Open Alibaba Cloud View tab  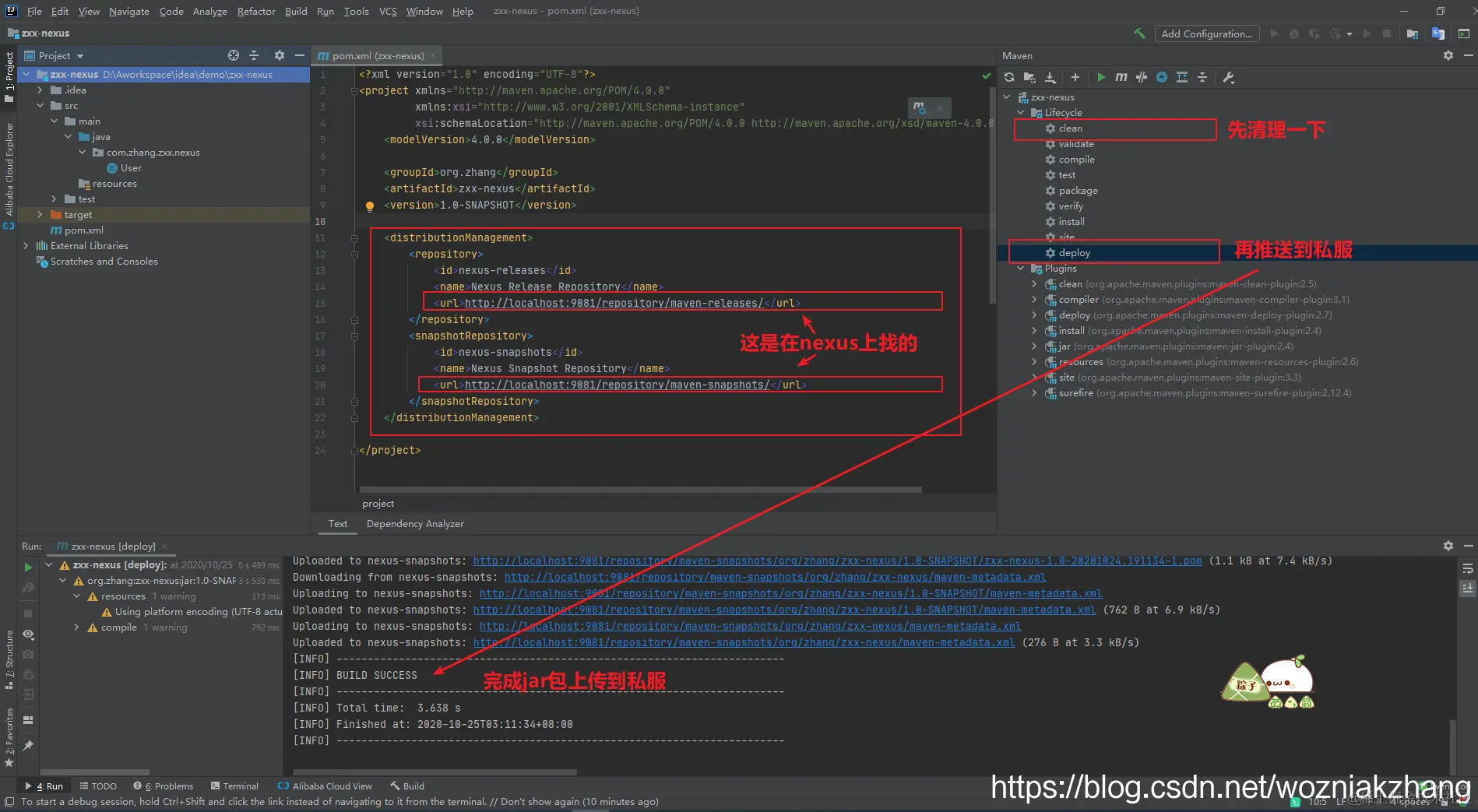point(325,786)
